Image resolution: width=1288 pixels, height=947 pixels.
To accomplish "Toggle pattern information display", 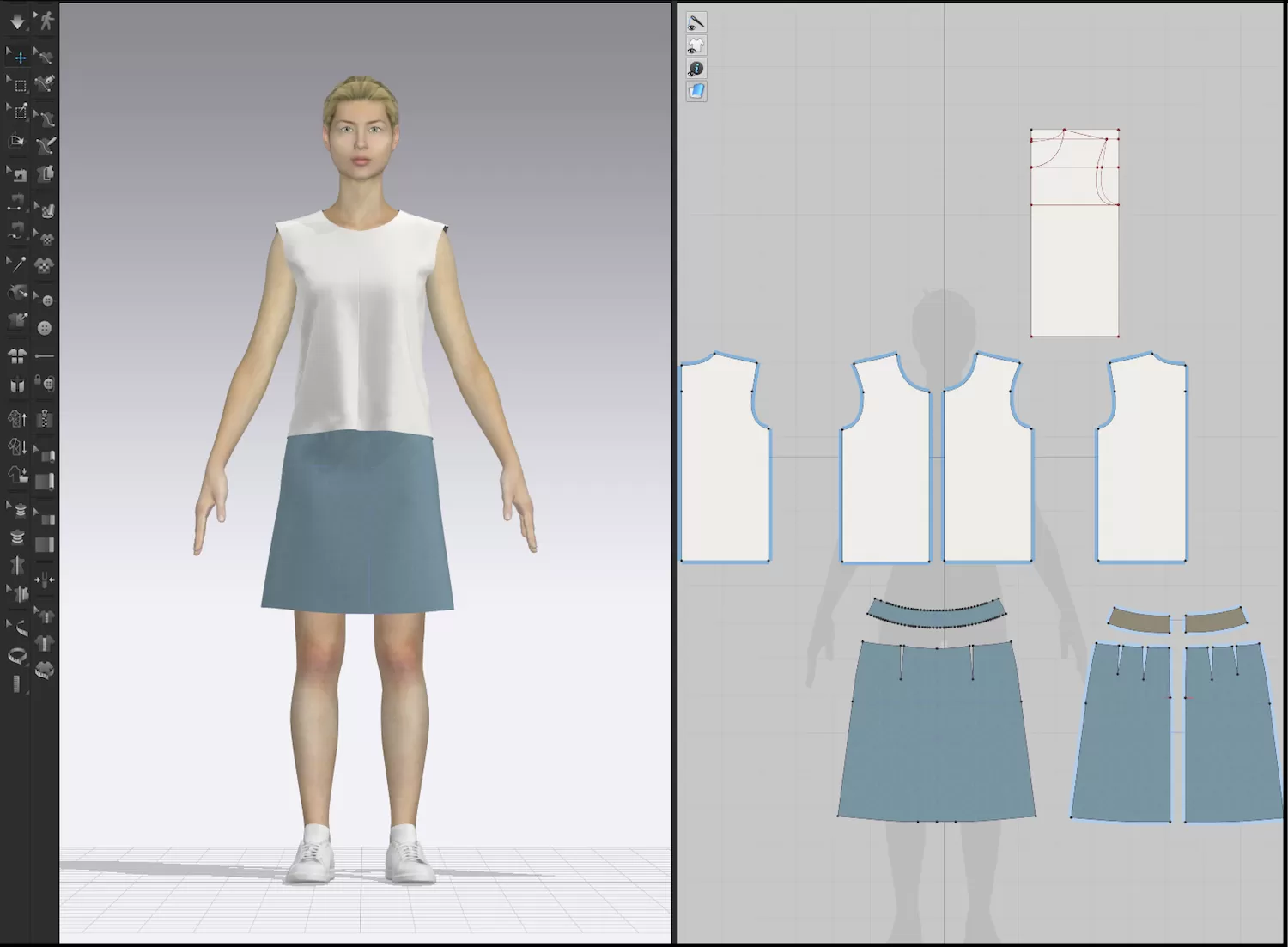I will pos(696,68).
